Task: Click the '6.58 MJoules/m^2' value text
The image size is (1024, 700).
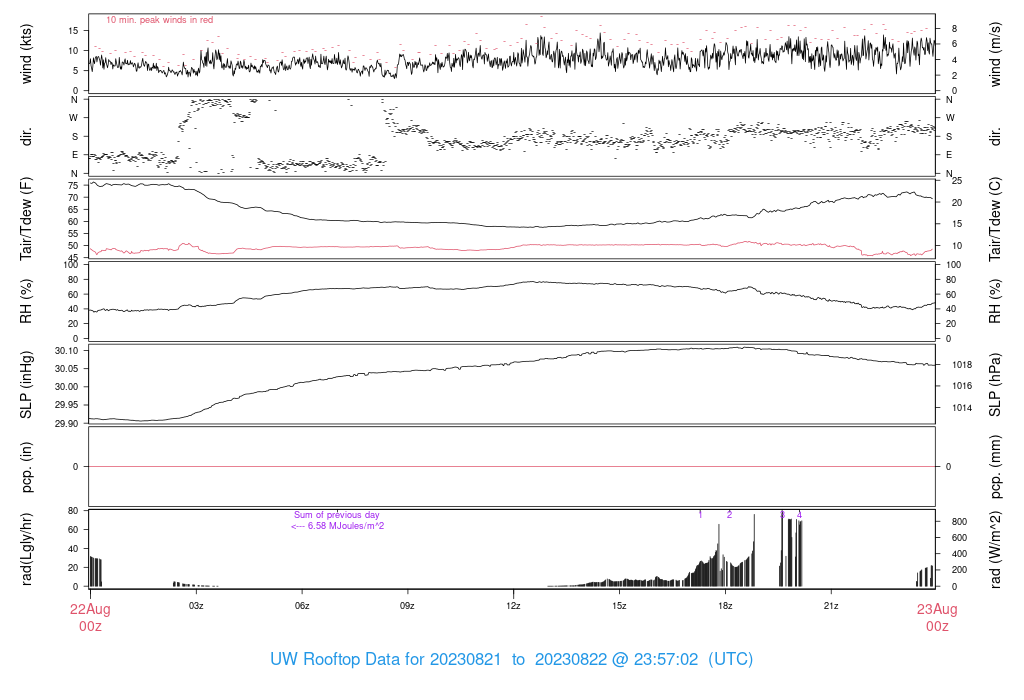Action: (345, 526)
